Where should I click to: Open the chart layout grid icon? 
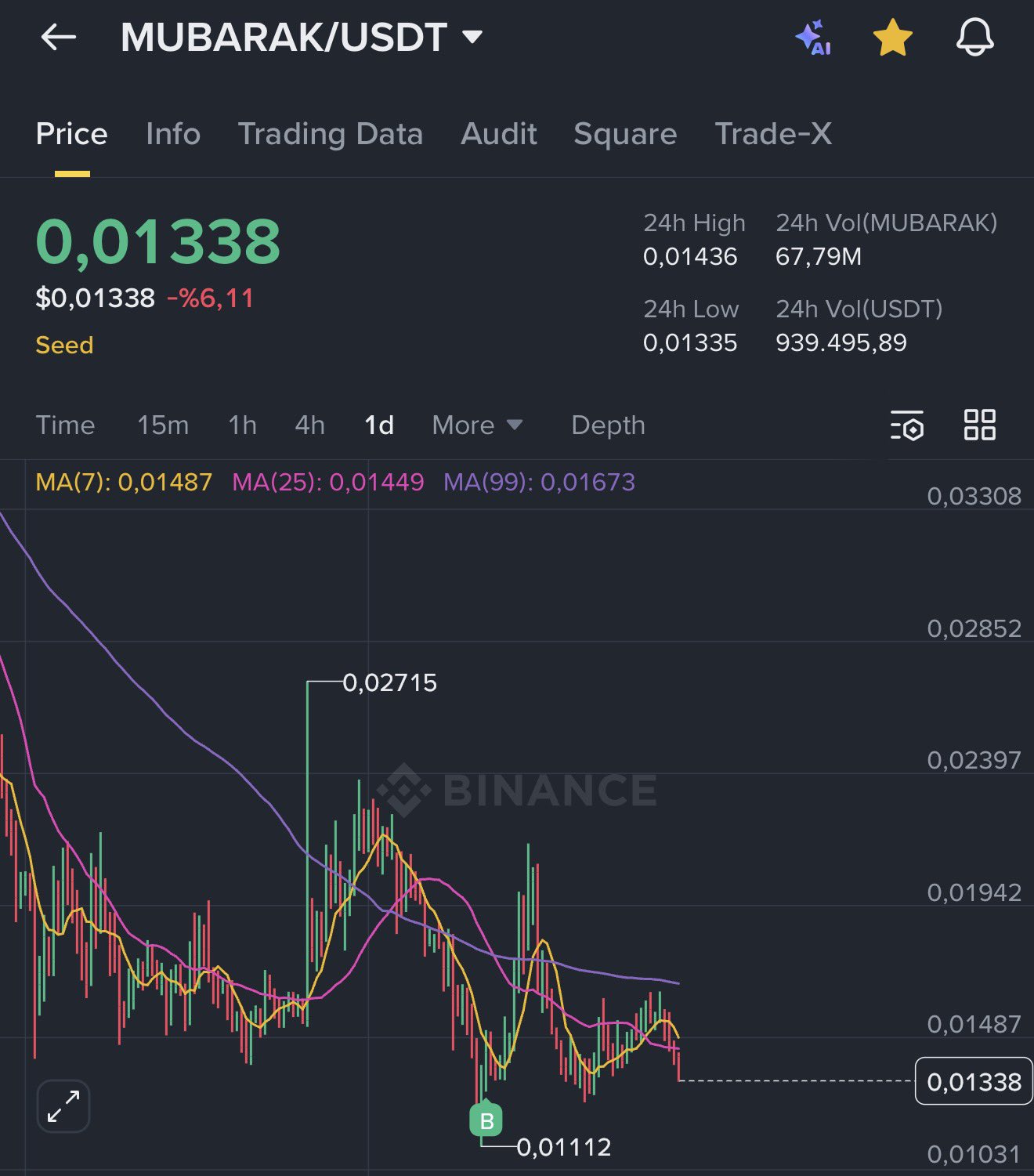tap(979, 425)
